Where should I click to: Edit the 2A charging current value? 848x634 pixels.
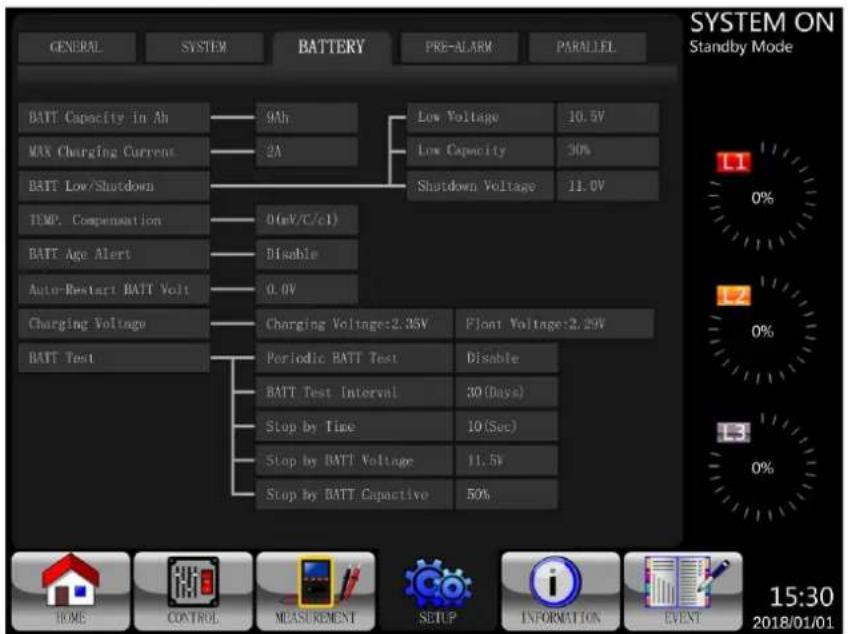pyautogui.click(x=307, y=151)
